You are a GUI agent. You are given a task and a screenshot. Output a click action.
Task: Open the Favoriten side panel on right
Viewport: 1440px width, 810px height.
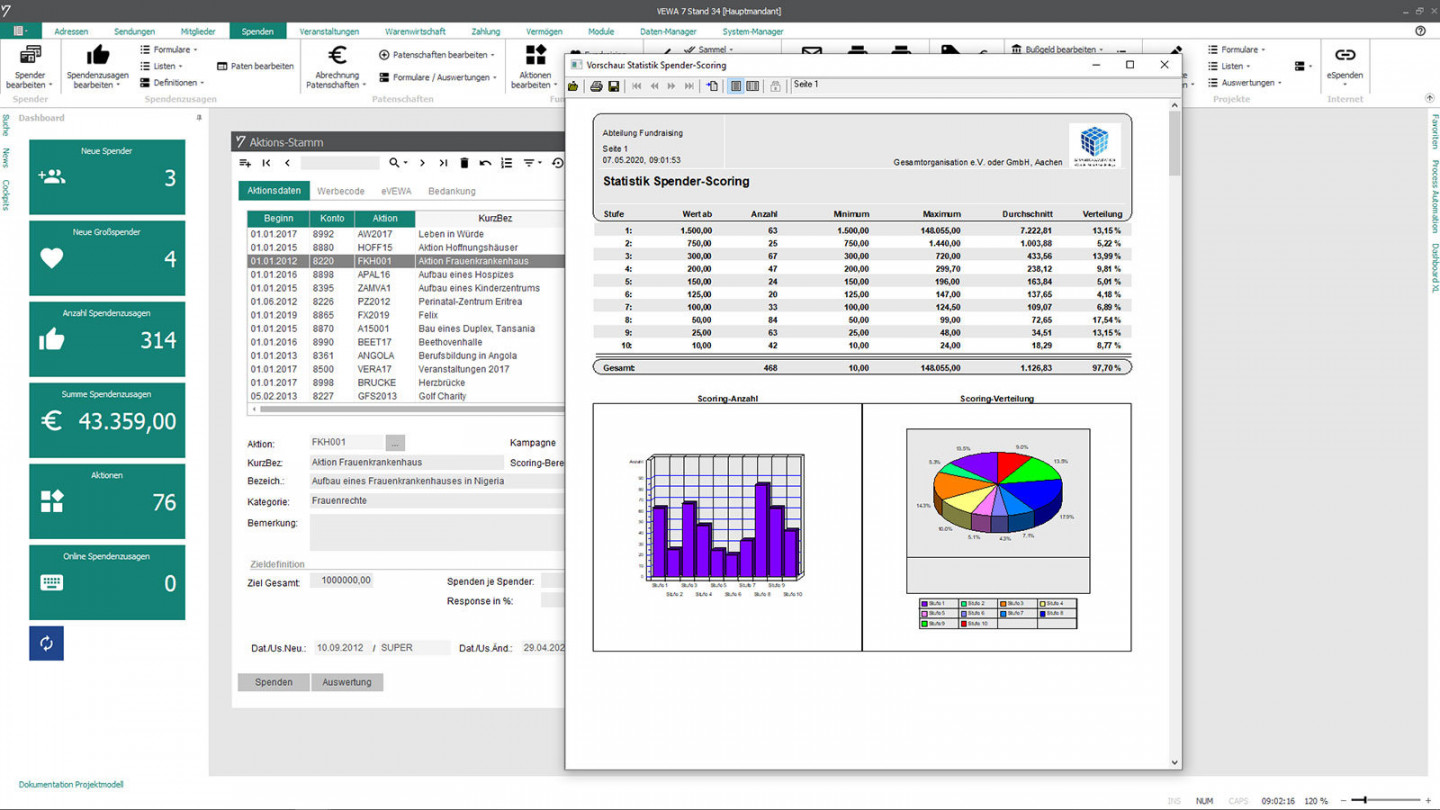click(x=1434, y=130)
